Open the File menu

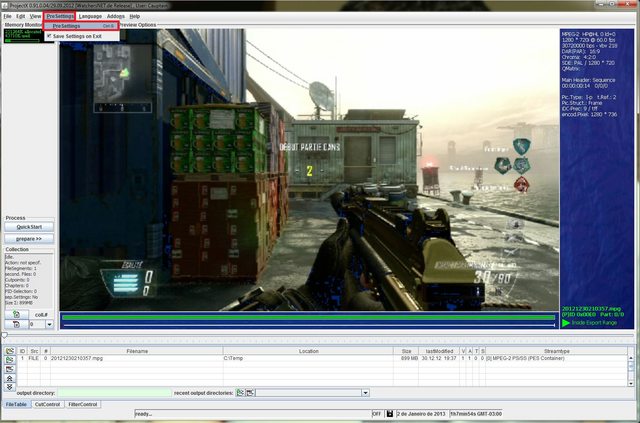[x=7, y=16]
